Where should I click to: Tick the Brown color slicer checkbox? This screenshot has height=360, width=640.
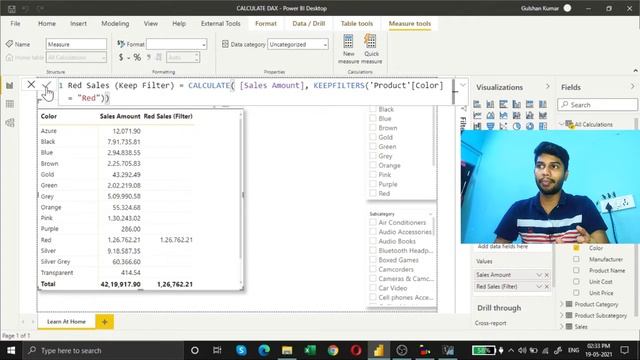tap(373, 128)
